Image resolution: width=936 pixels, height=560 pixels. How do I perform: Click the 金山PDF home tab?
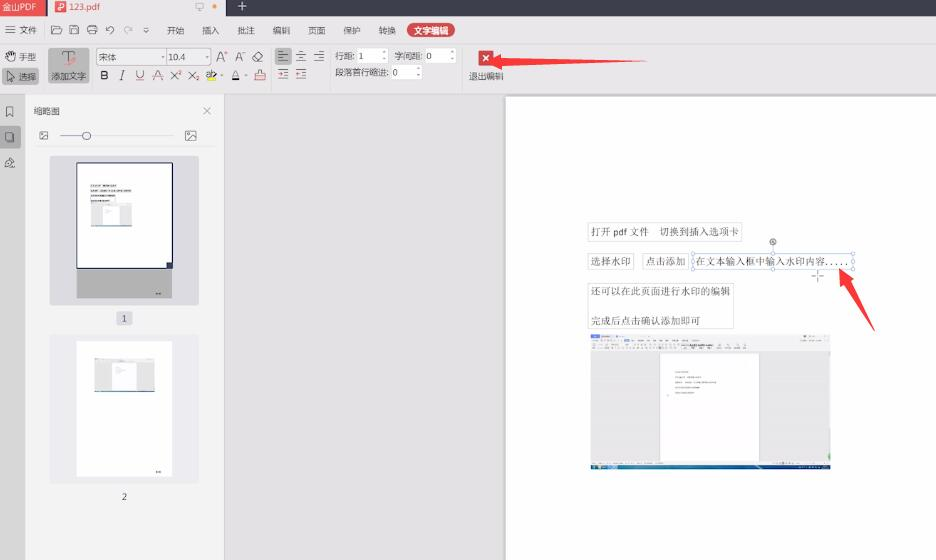coord(22,7)
